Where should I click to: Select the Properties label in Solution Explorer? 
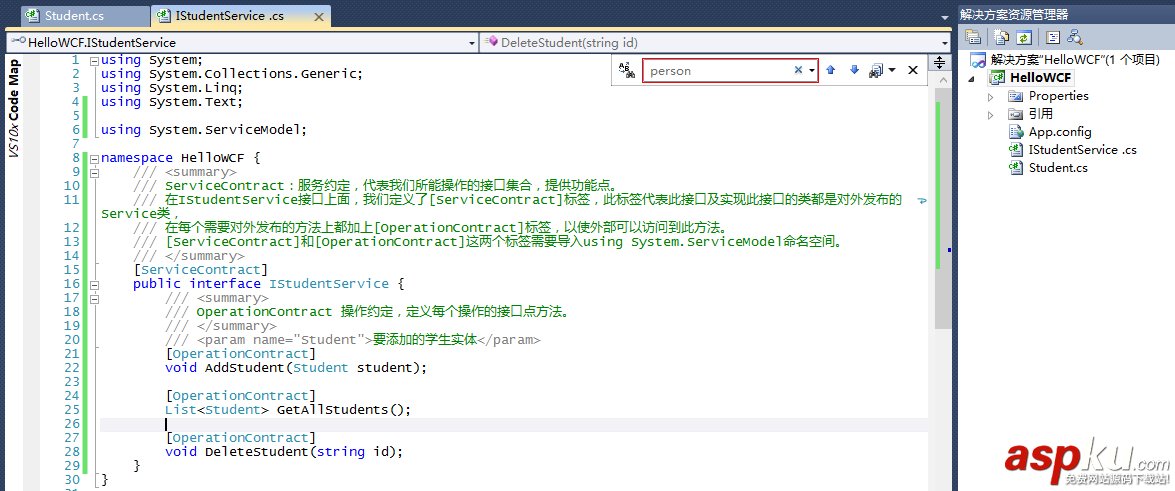(1058, 96)
